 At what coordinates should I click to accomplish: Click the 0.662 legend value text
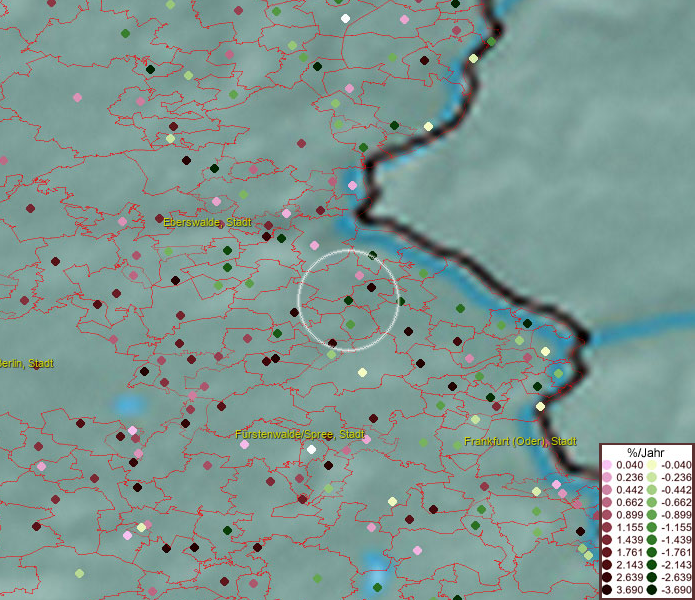(629, 503)
